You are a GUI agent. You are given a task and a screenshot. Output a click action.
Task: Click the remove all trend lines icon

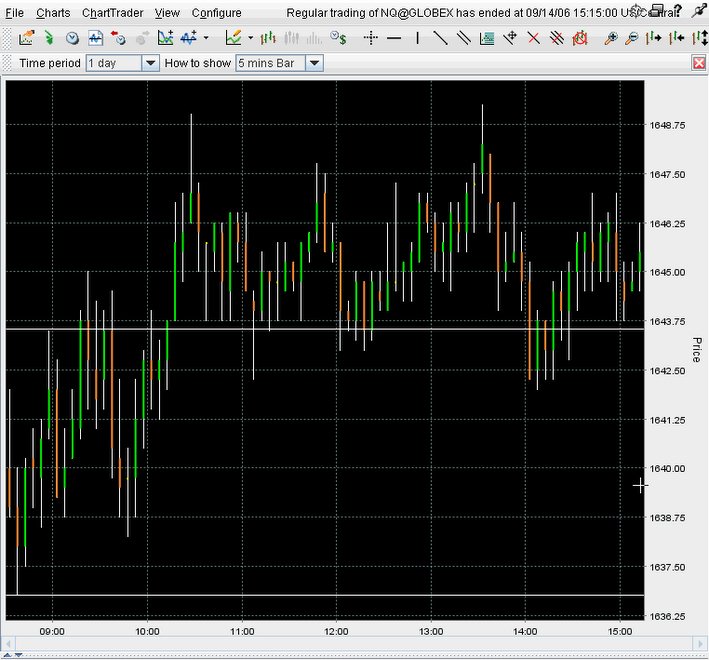(557, 38)
